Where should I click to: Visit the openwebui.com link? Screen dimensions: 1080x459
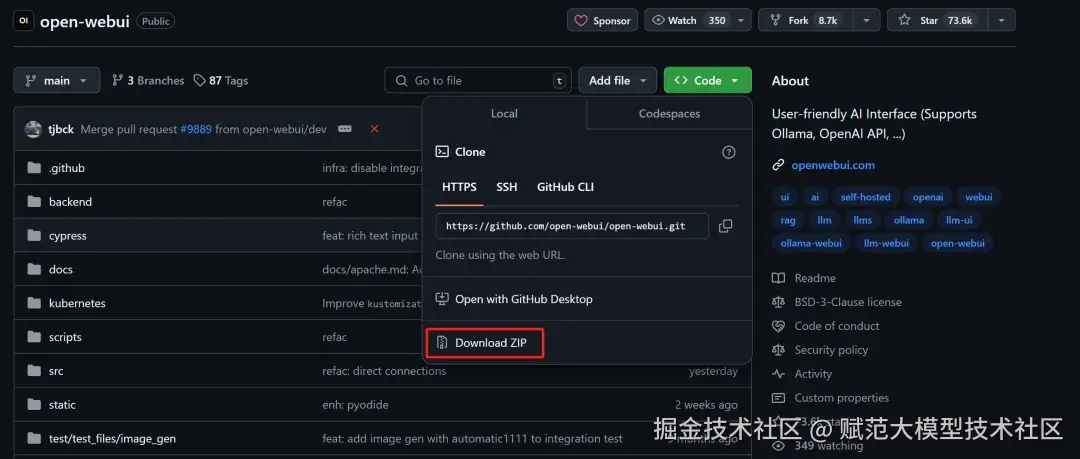coord(833,165)
